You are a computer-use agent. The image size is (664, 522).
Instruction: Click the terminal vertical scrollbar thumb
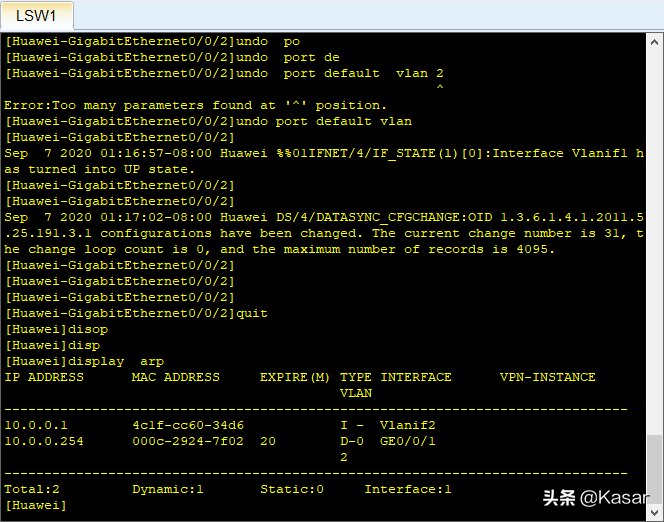pos(654,469)
